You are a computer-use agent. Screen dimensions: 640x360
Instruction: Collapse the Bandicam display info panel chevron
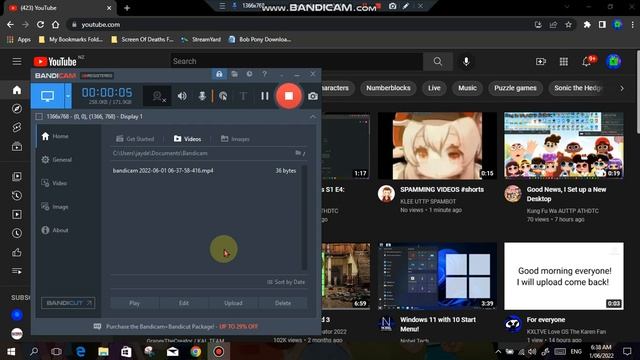pyautogui.click(x=313, y=117)
